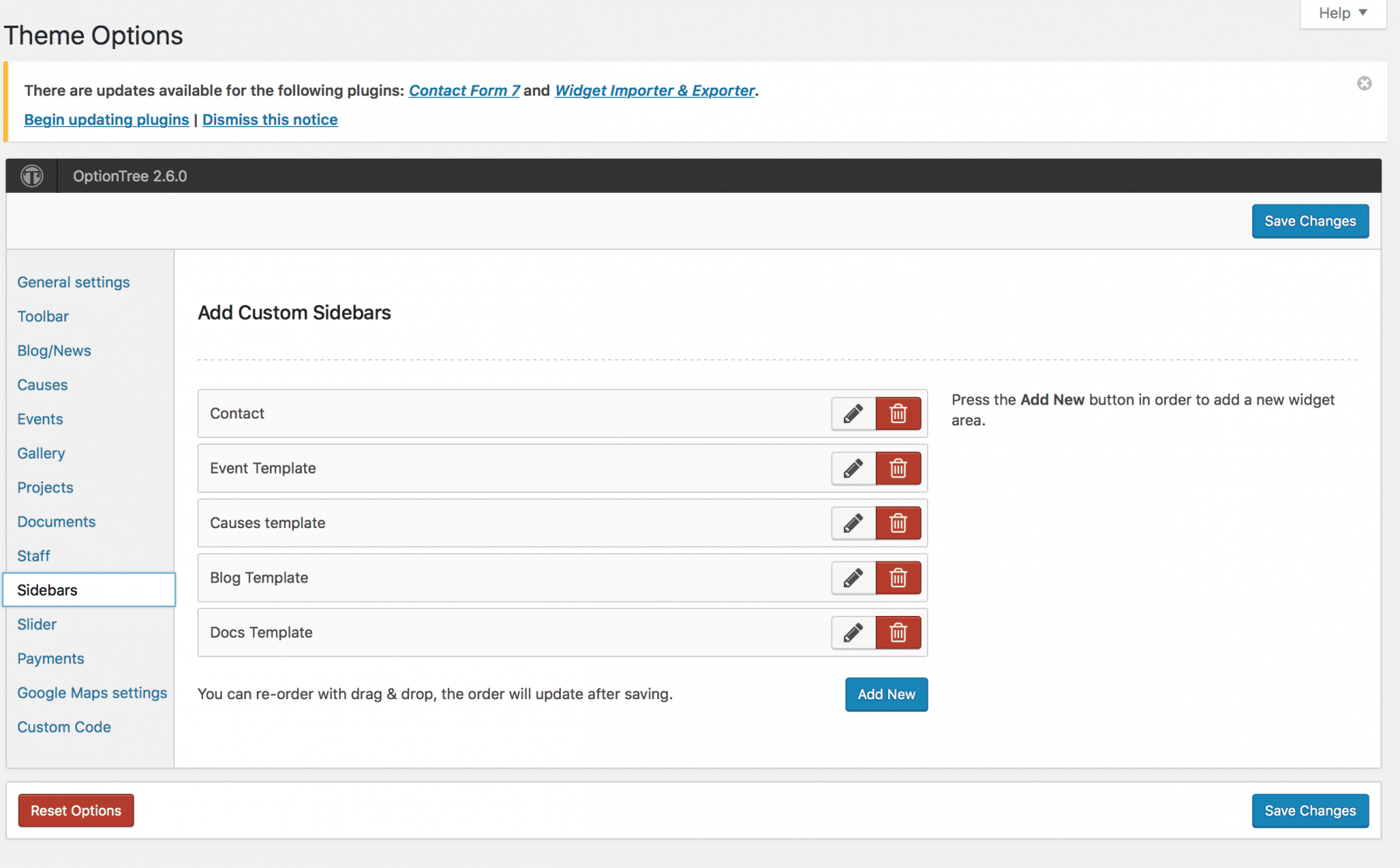The width and height of the screenshot is (1400, 868).
Task: Dismiss plugin update notice with X icon
Action: 1363,82
